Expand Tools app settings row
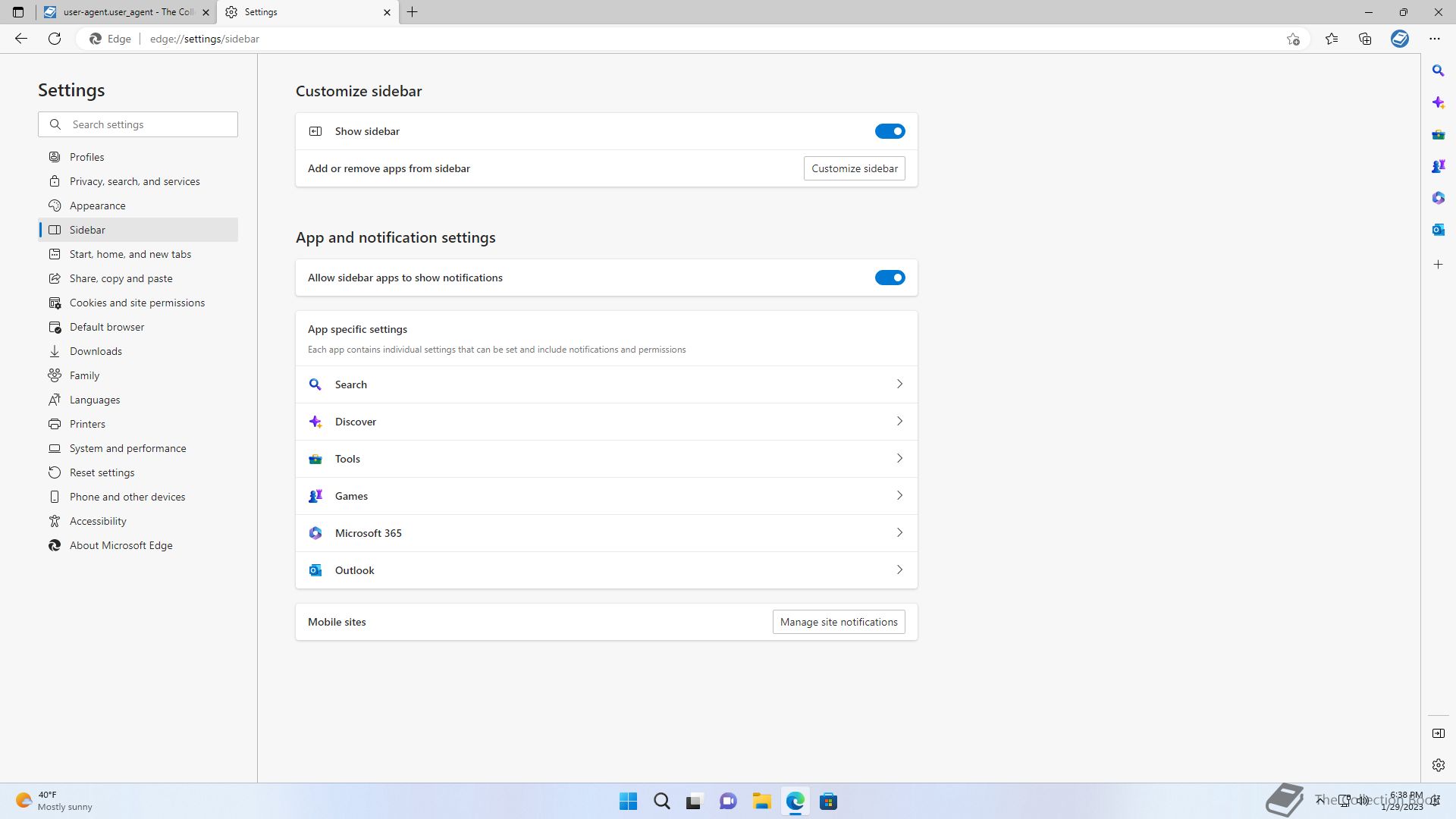The height and width of the screenshot is (819, 1456). coord(606,459)
